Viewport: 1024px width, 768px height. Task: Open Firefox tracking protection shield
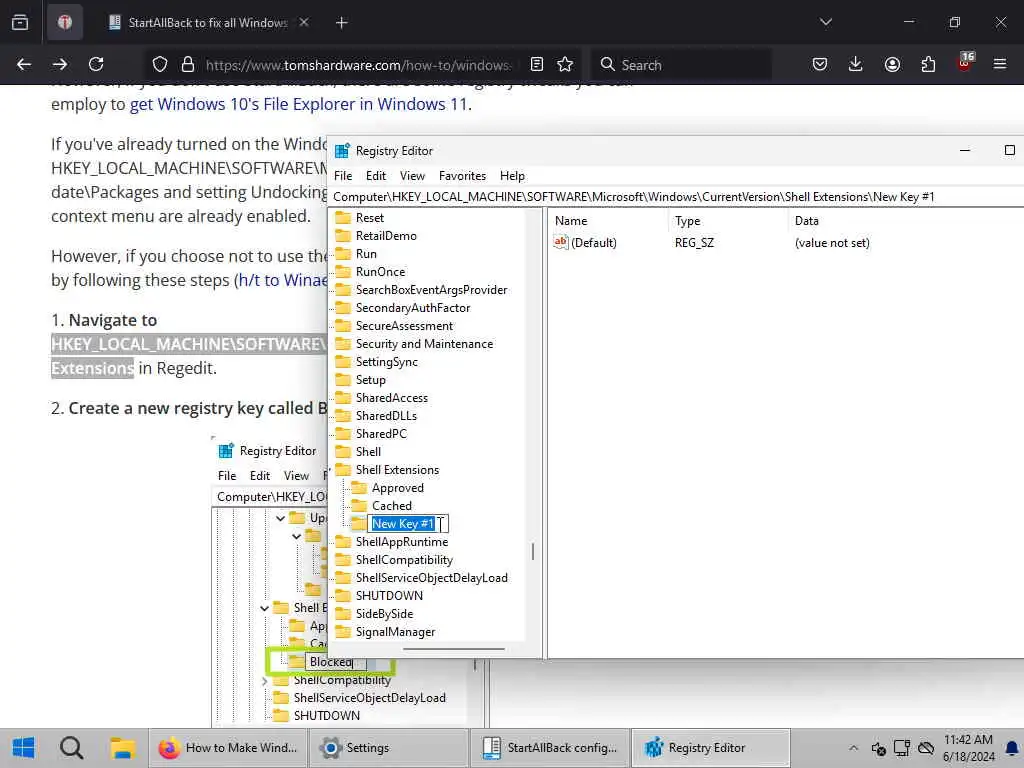tap(160, 64)
